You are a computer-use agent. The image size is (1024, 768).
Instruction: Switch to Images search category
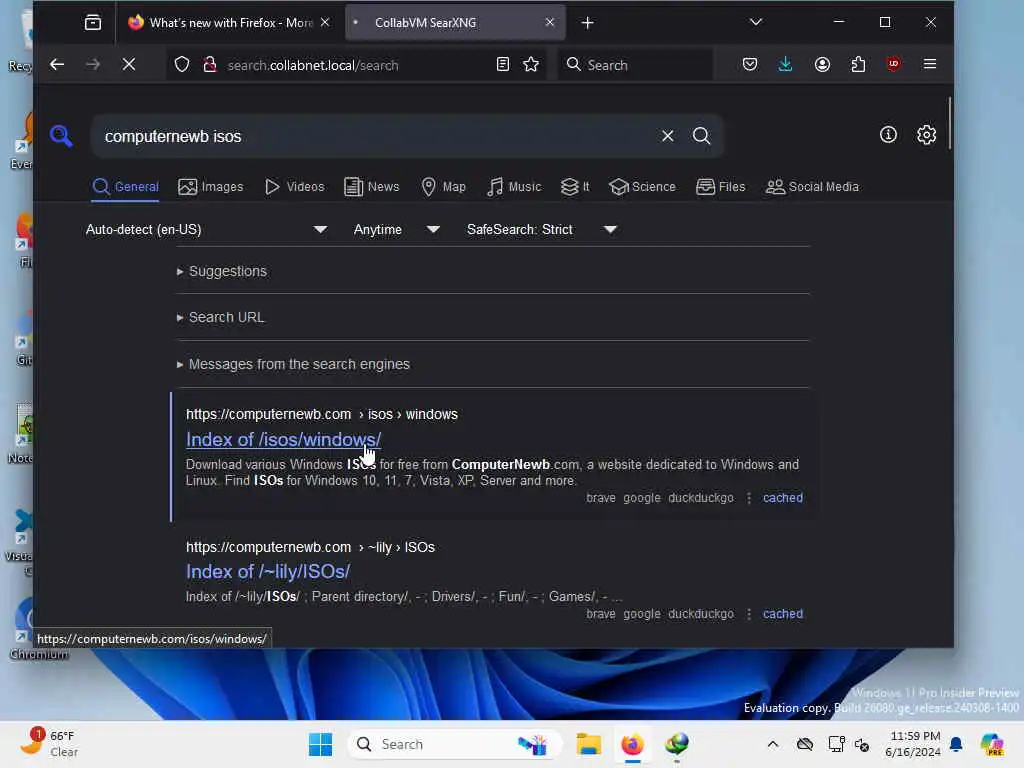(210, 187)
